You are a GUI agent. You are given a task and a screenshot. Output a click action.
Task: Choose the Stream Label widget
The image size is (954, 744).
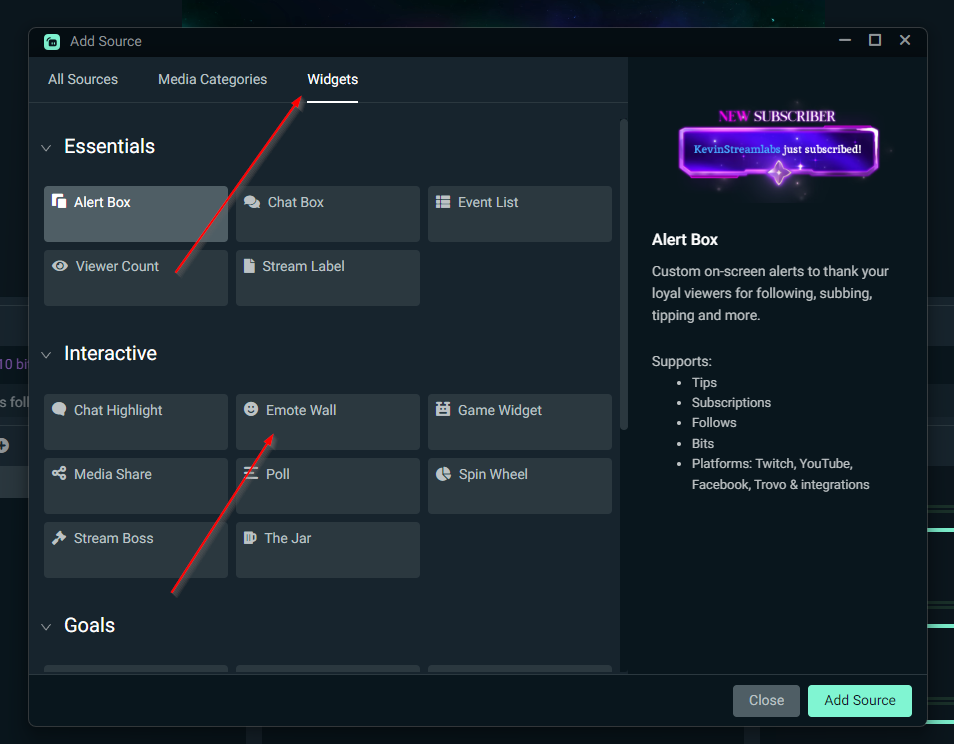pos(327,278)
